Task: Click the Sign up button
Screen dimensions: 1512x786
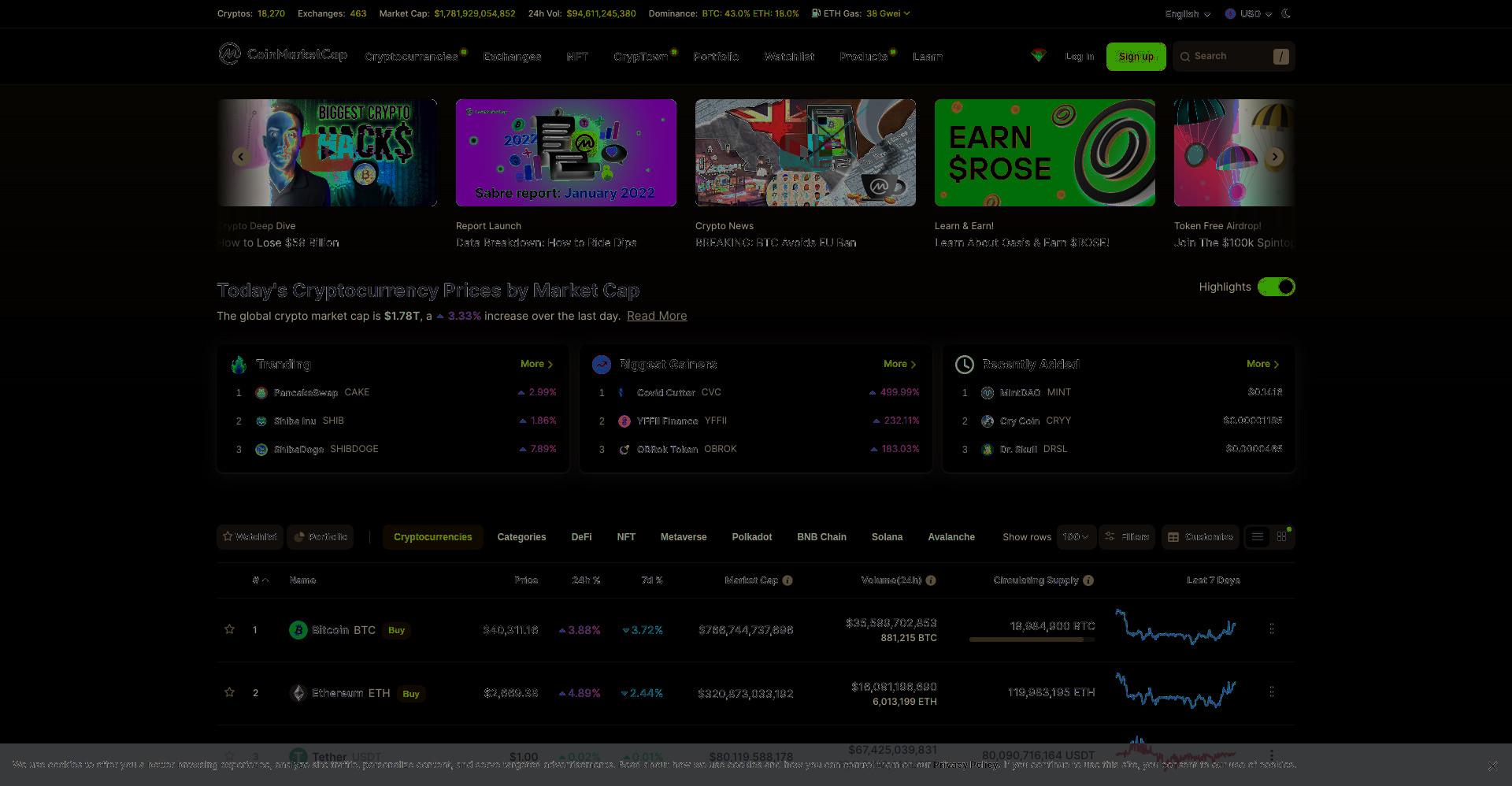Action: [1136, 57]
